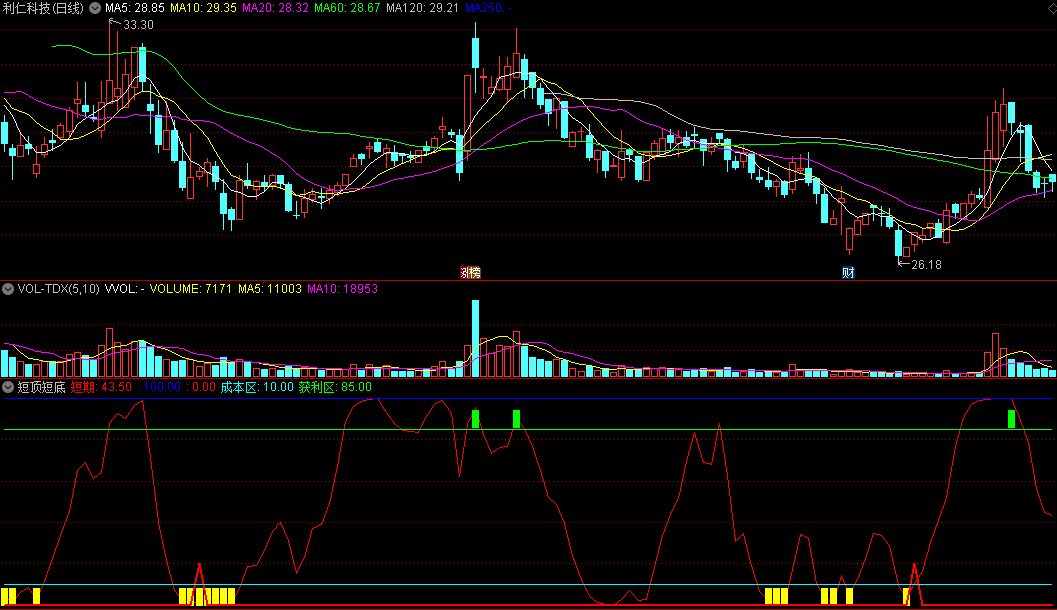1057x610 pixels.
Task: Click the 33.30 high price label
Action: [x=138, y=25]
